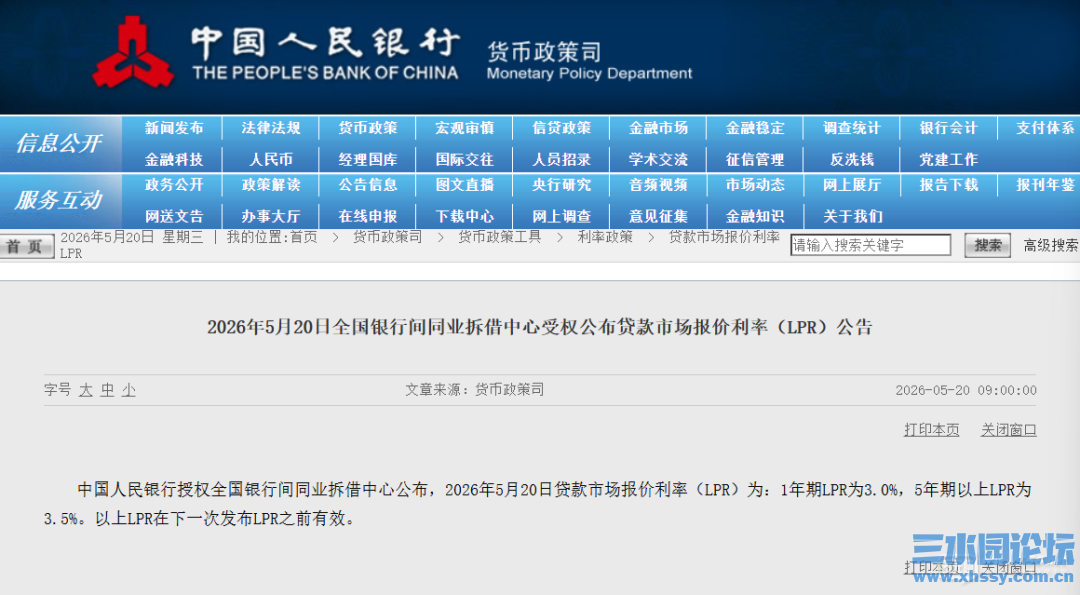The image size is (1080, 595).
Task: Open 金融市场 navigation item
Action: pos(658,128)
